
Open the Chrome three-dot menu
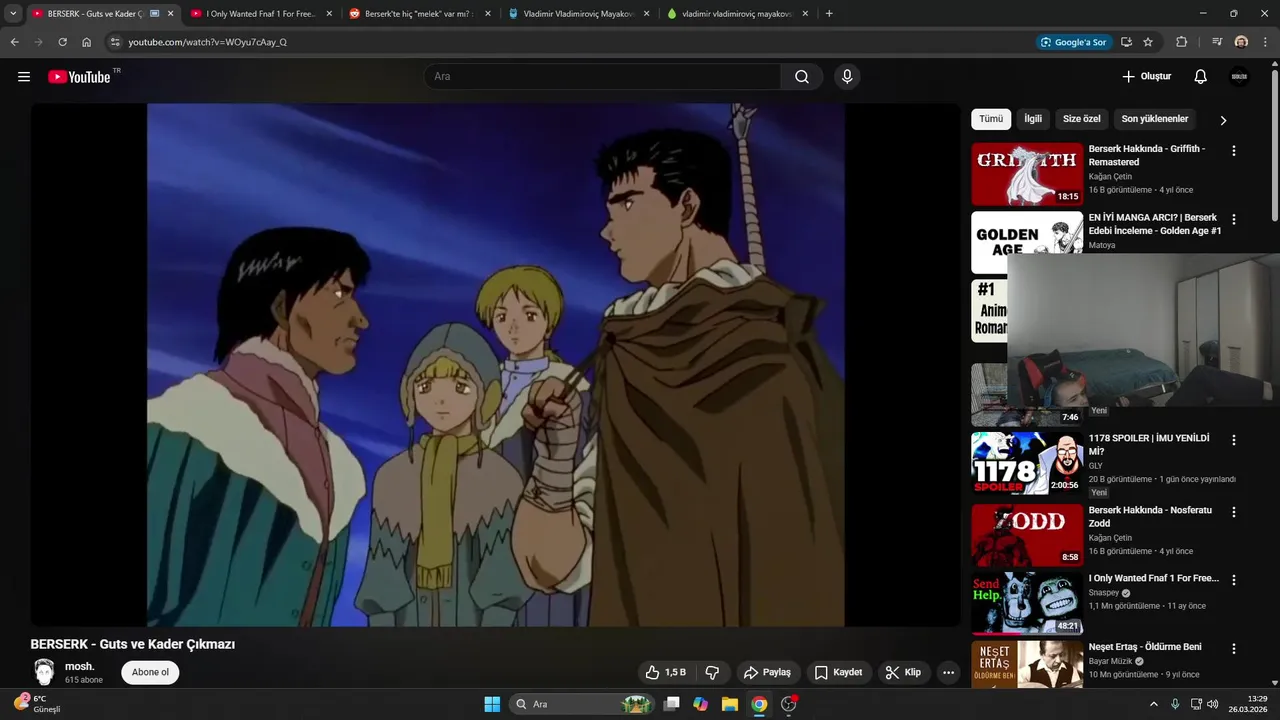point(1265,42)
